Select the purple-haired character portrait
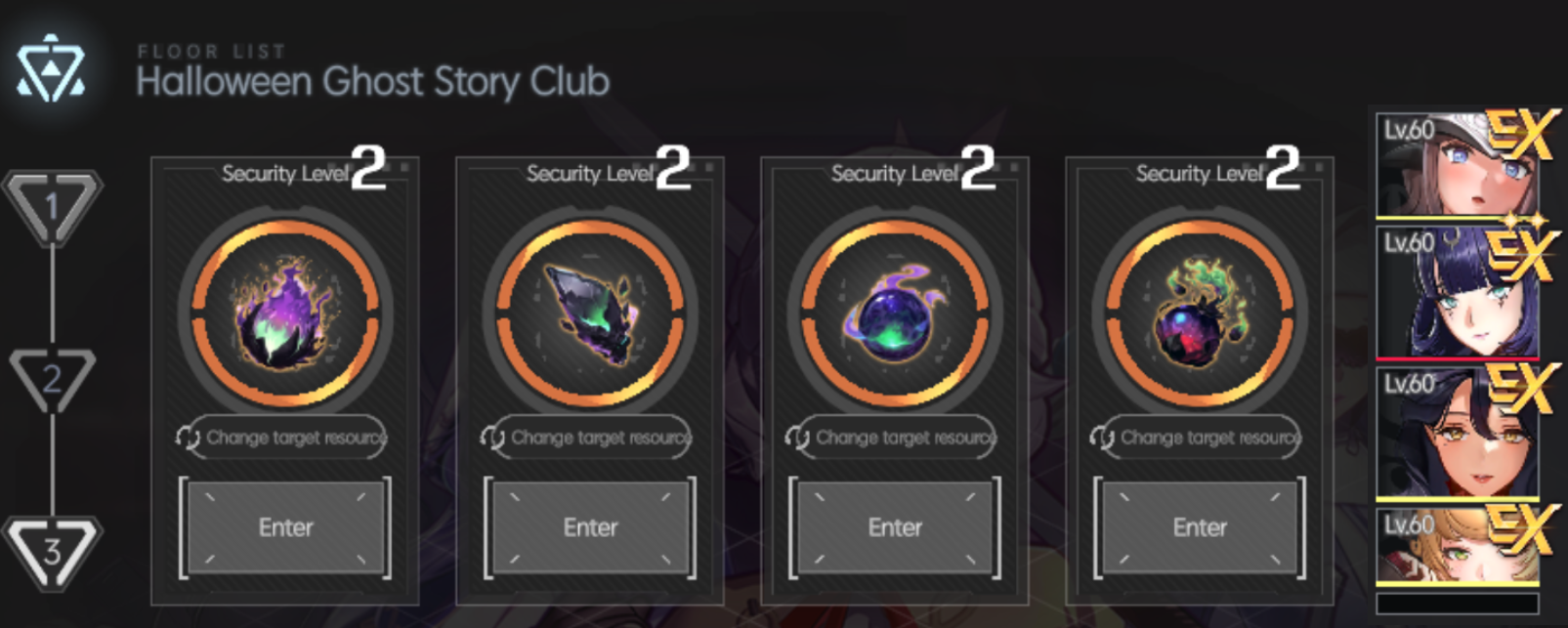Screen dimensions: 1568x628 pos(1457,293)
